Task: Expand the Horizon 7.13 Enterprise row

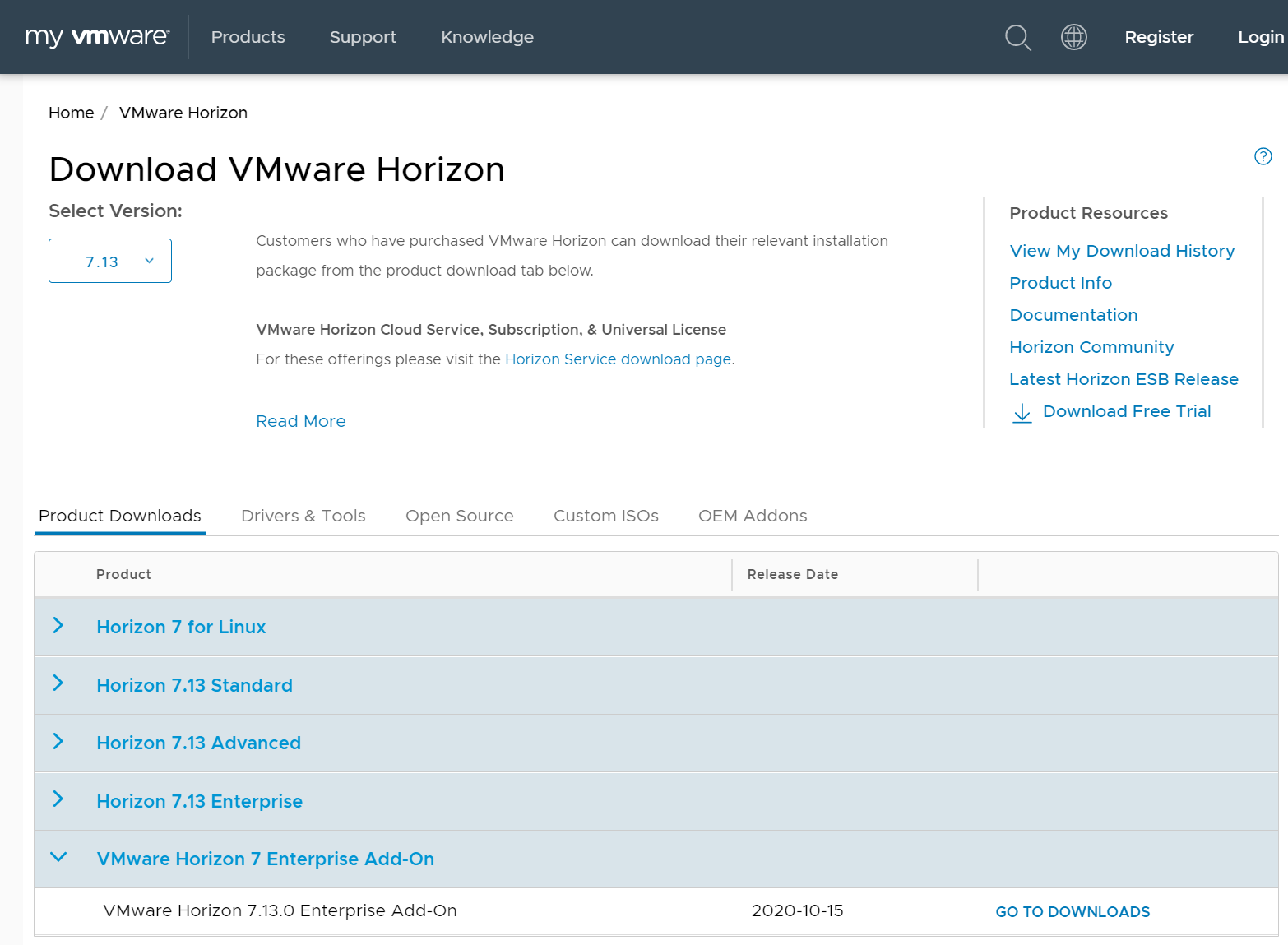Action: tap(58, 799)
